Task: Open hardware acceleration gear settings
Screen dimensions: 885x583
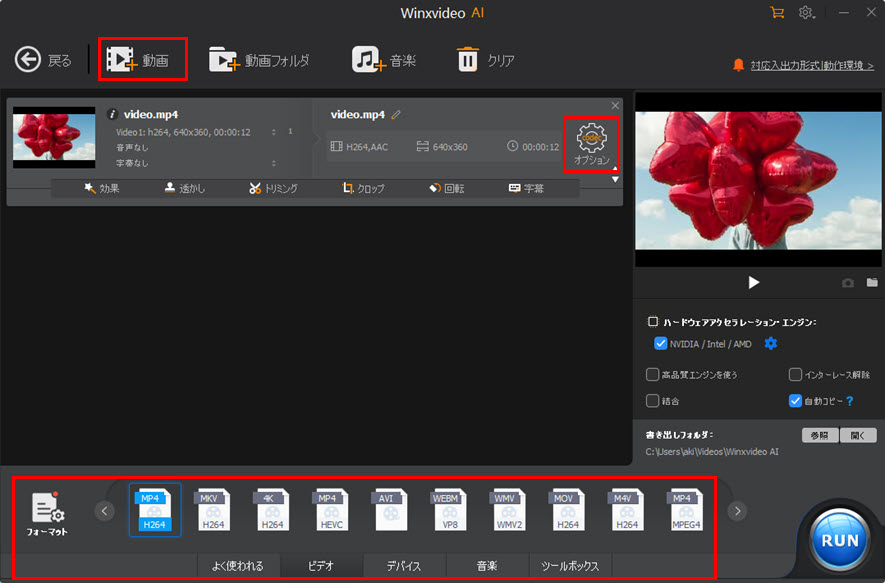Action: [x=770, y=343]
